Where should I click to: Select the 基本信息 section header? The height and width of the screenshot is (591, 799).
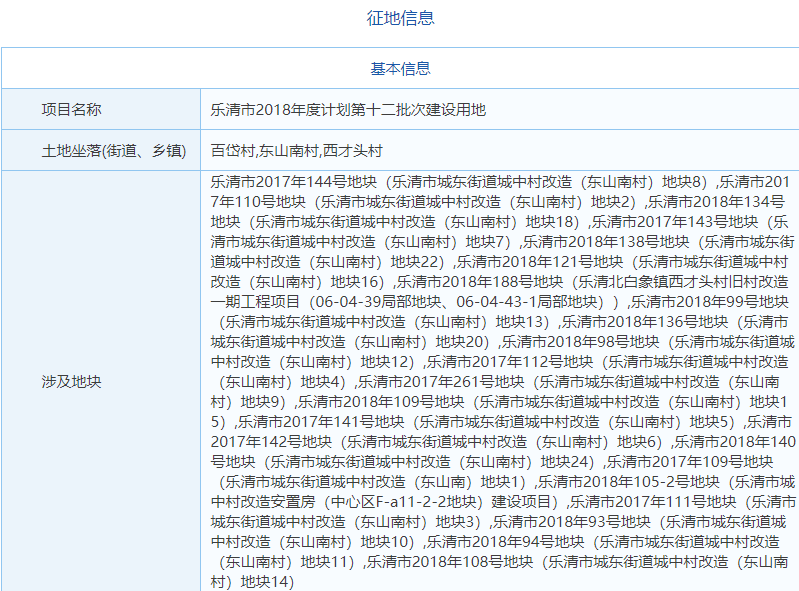point(401,68)
